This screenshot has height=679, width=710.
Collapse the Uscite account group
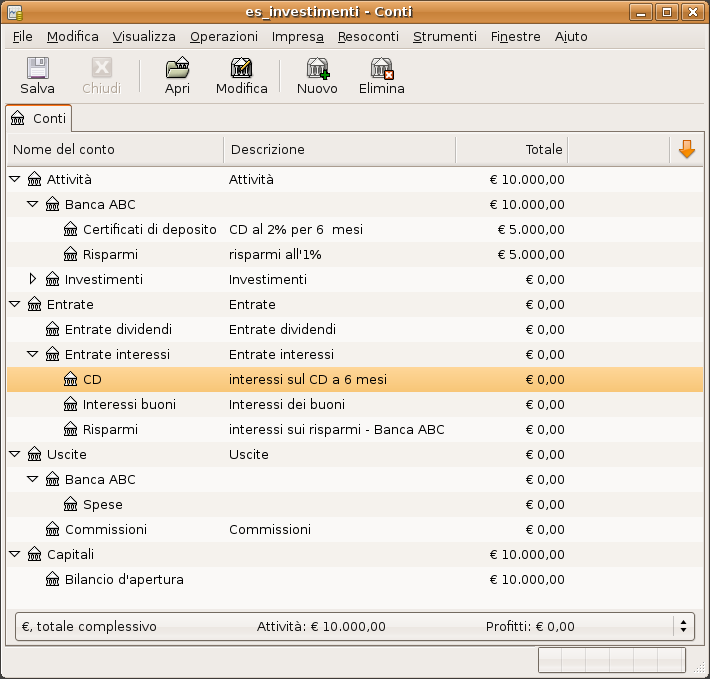coord(15,455)
